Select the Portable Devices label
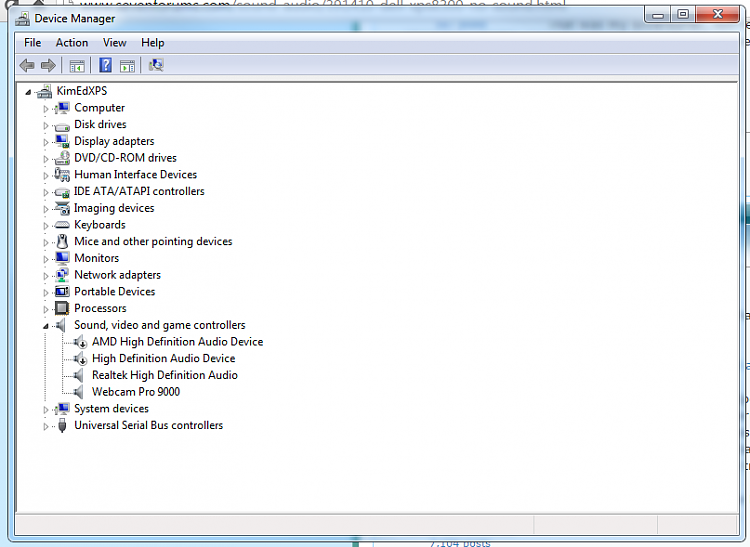This screenshot has height=547, width=750. click(x=114, y=292)
